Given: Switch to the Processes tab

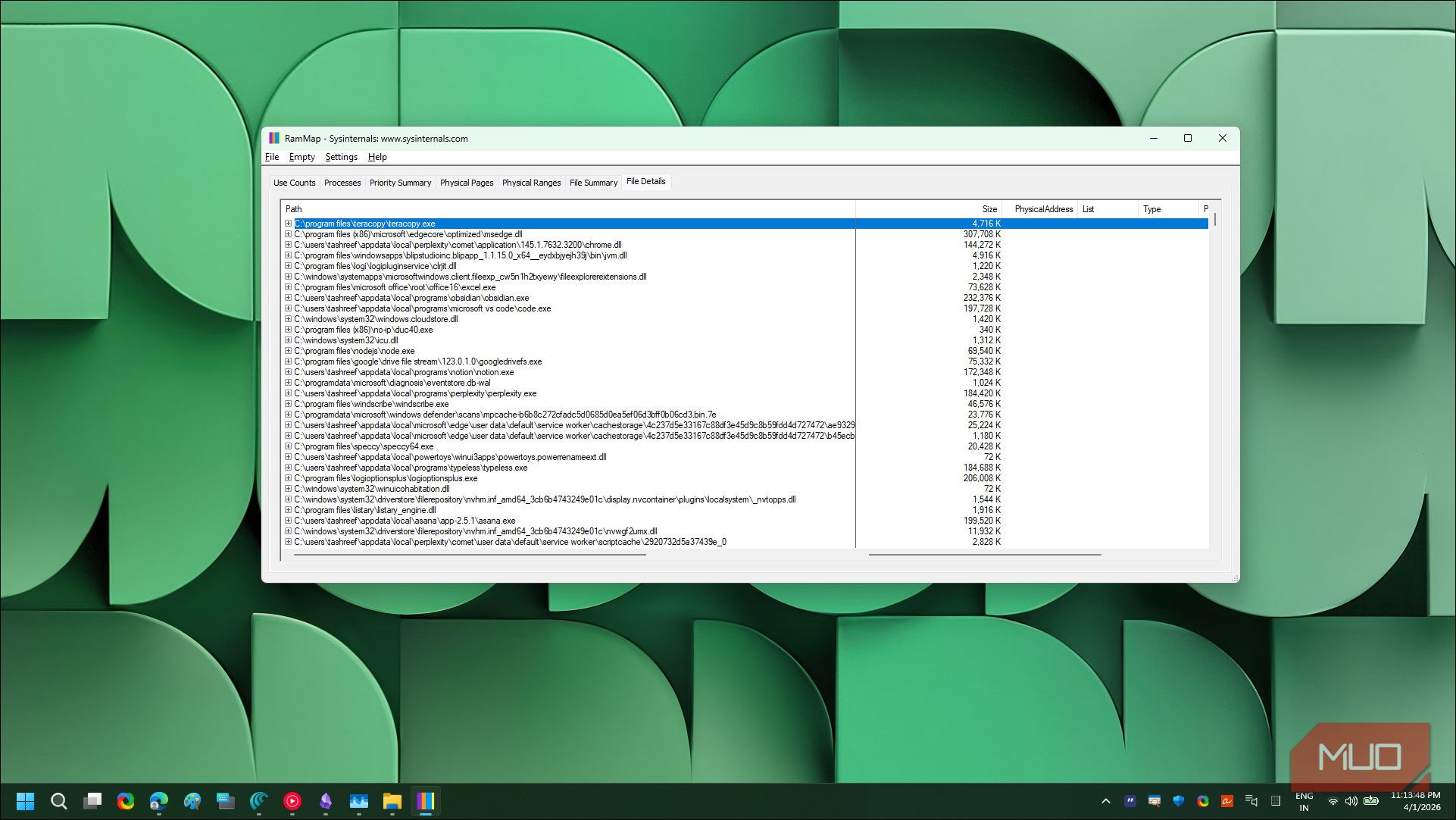Looking at the screenshot, I should point(342,183).
